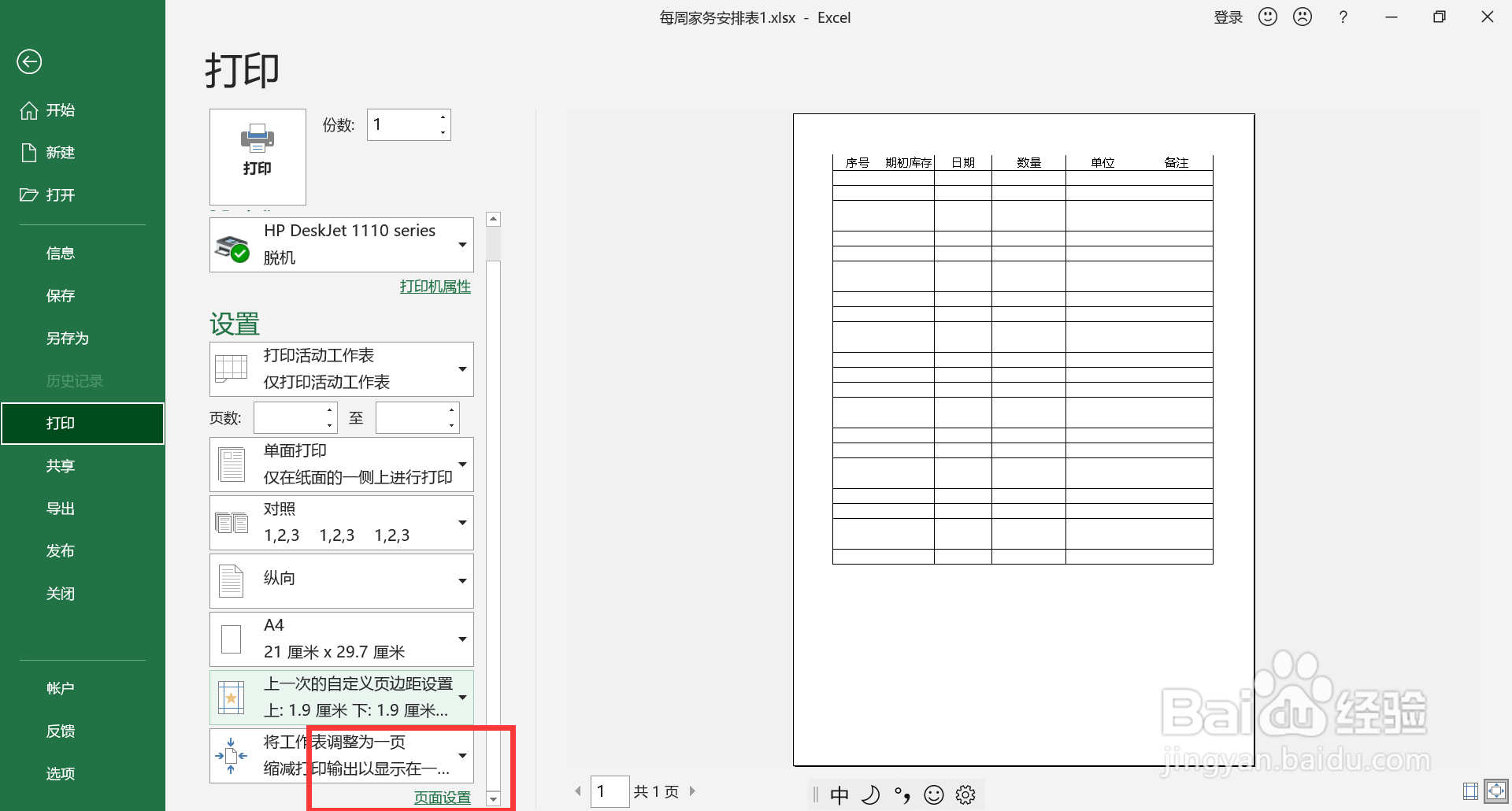This screenshot has height=811, width=1512.
Task: Toggle 显示边距 (show margins) in preview corner
Action: coord(1469,791)
